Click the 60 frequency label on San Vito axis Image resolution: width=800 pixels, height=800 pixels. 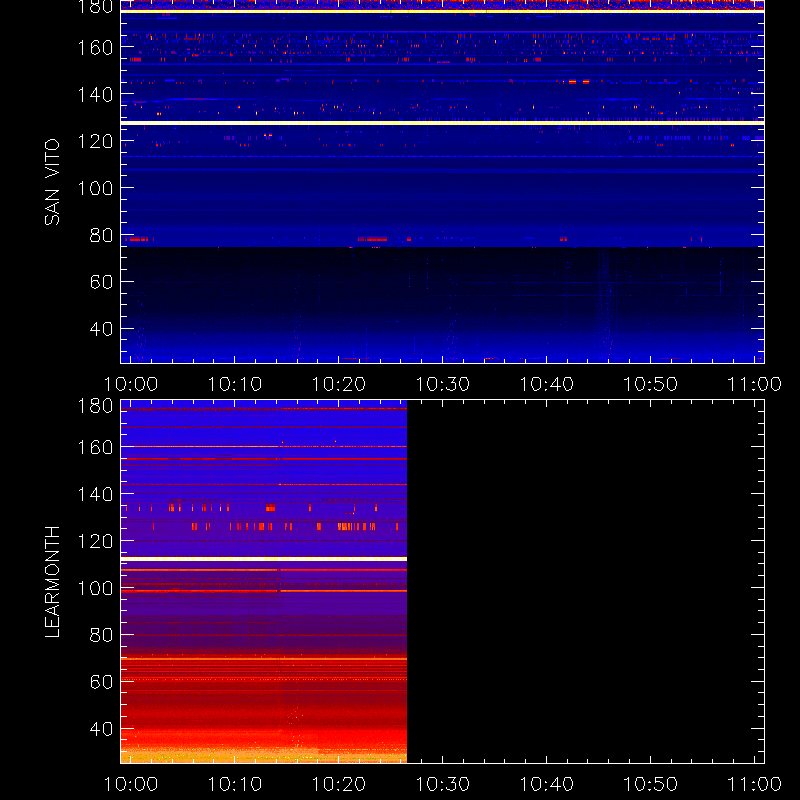coord(101,282)
